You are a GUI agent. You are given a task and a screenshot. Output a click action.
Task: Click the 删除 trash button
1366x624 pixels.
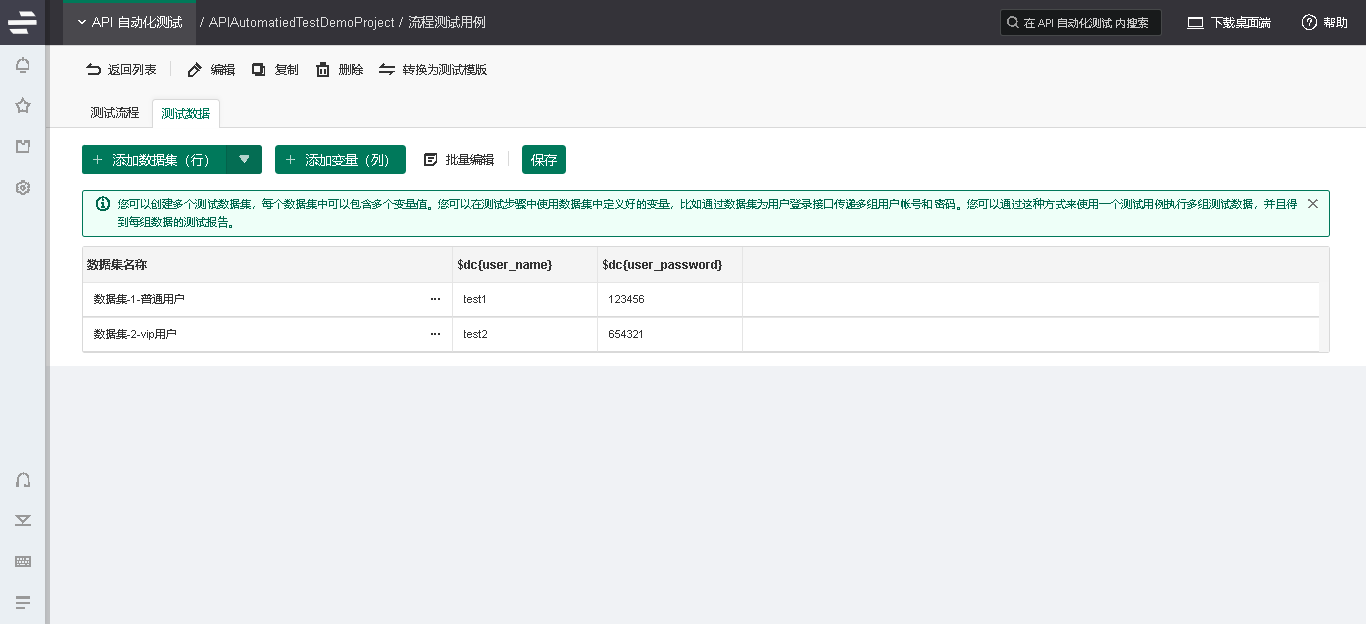339,70
